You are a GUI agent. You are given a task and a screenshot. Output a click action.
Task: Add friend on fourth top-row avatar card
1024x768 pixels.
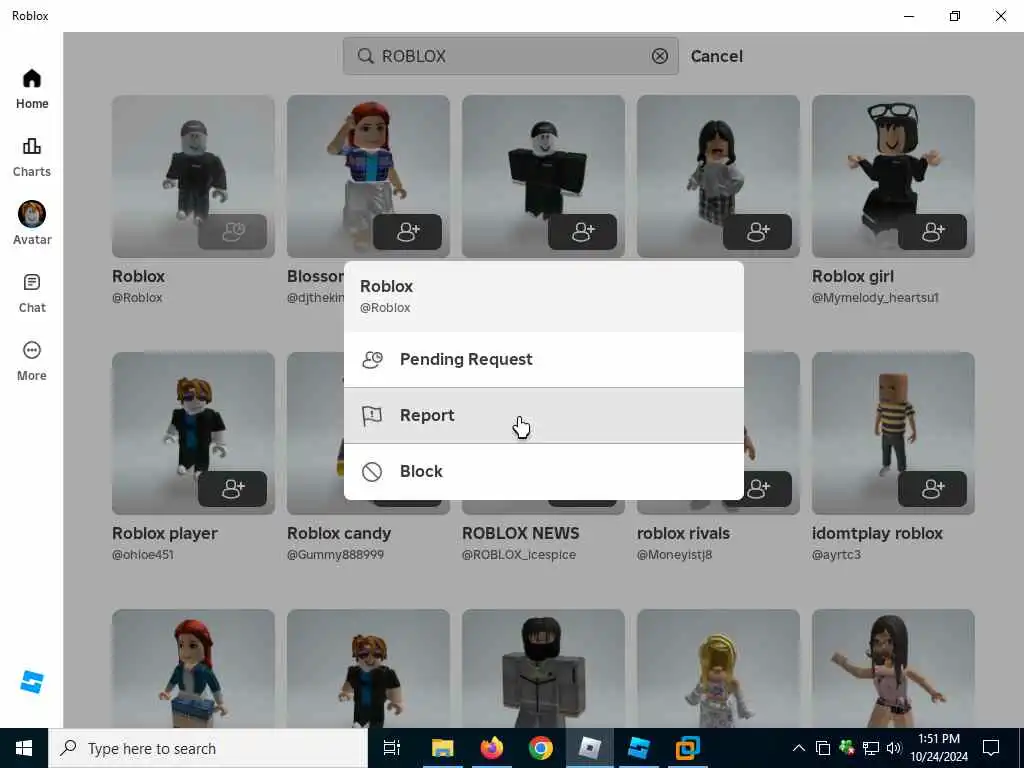point(758,231)
